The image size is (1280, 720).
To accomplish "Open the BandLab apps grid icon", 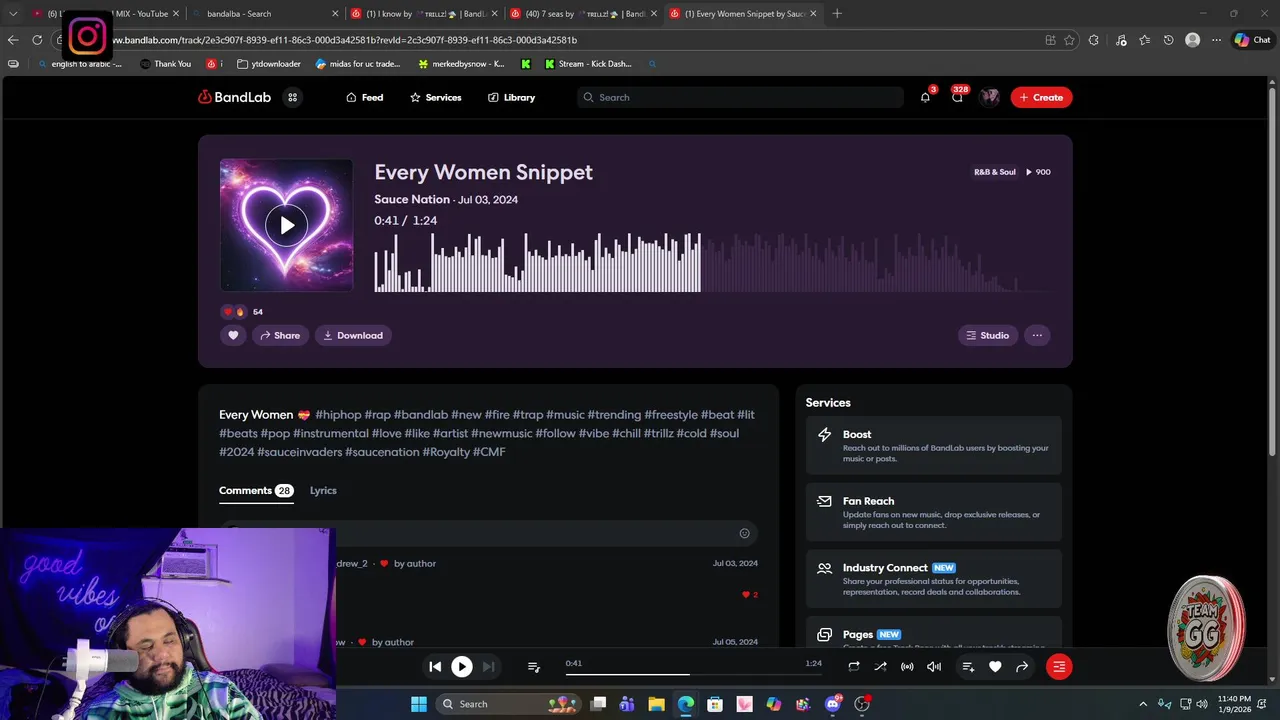I will point(292,97).
